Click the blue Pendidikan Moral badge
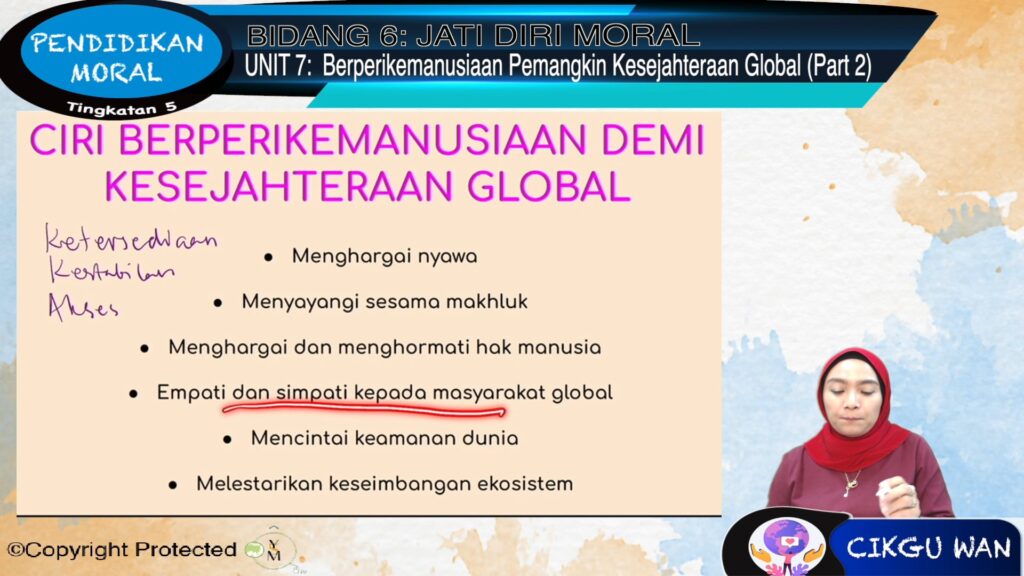 (x=117, y=57)
